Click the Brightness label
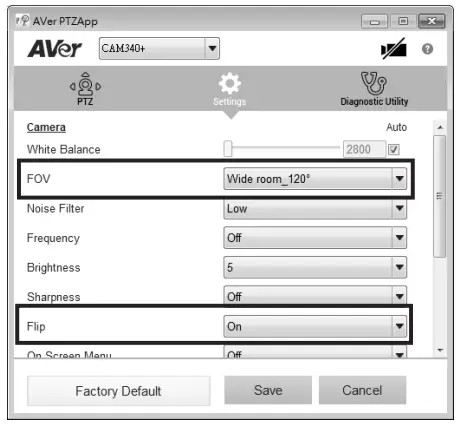 (x=53, y=268)
